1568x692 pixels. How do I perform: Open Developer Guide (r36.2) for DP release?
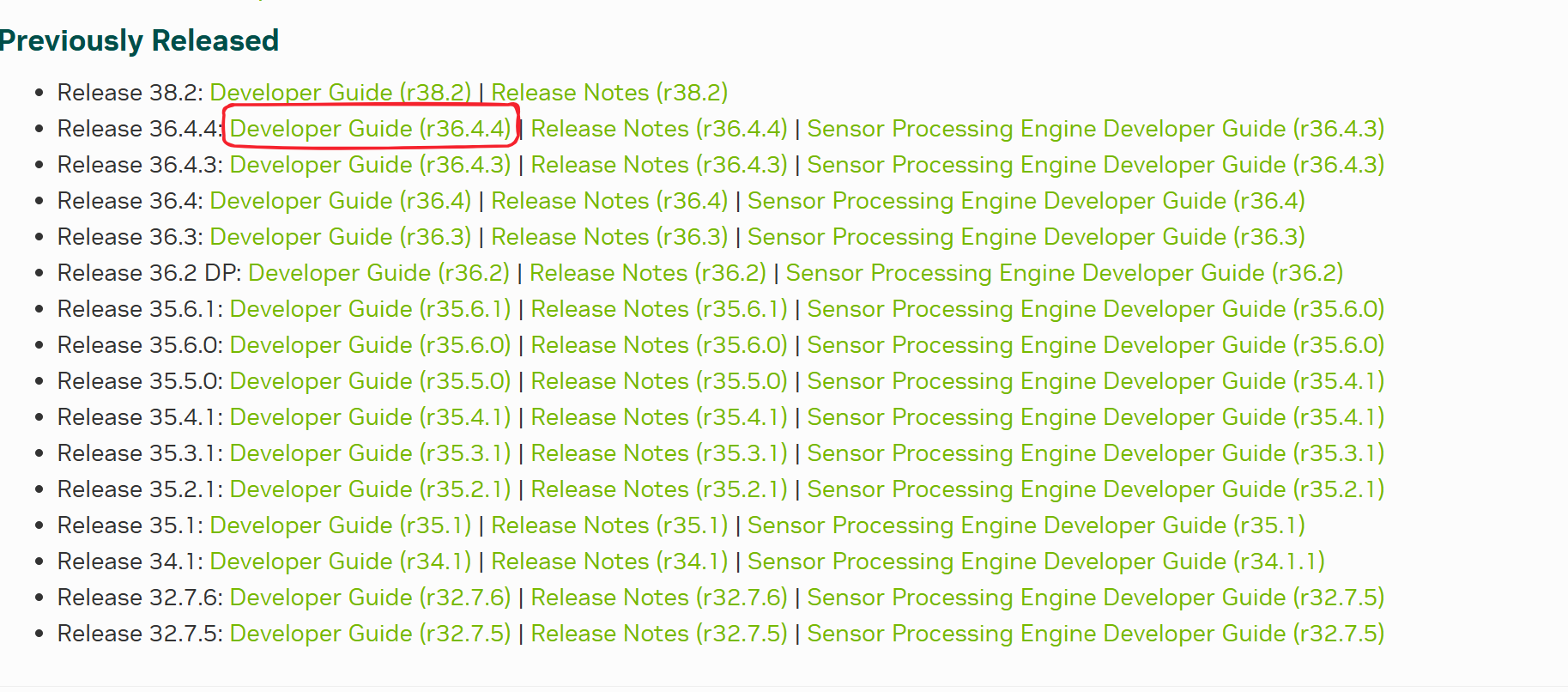click(378, 273)
